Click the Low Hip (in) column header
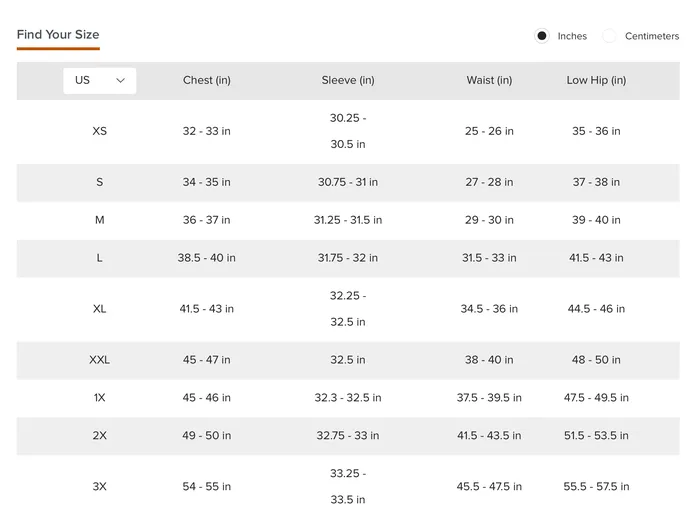 coord(596,80)
